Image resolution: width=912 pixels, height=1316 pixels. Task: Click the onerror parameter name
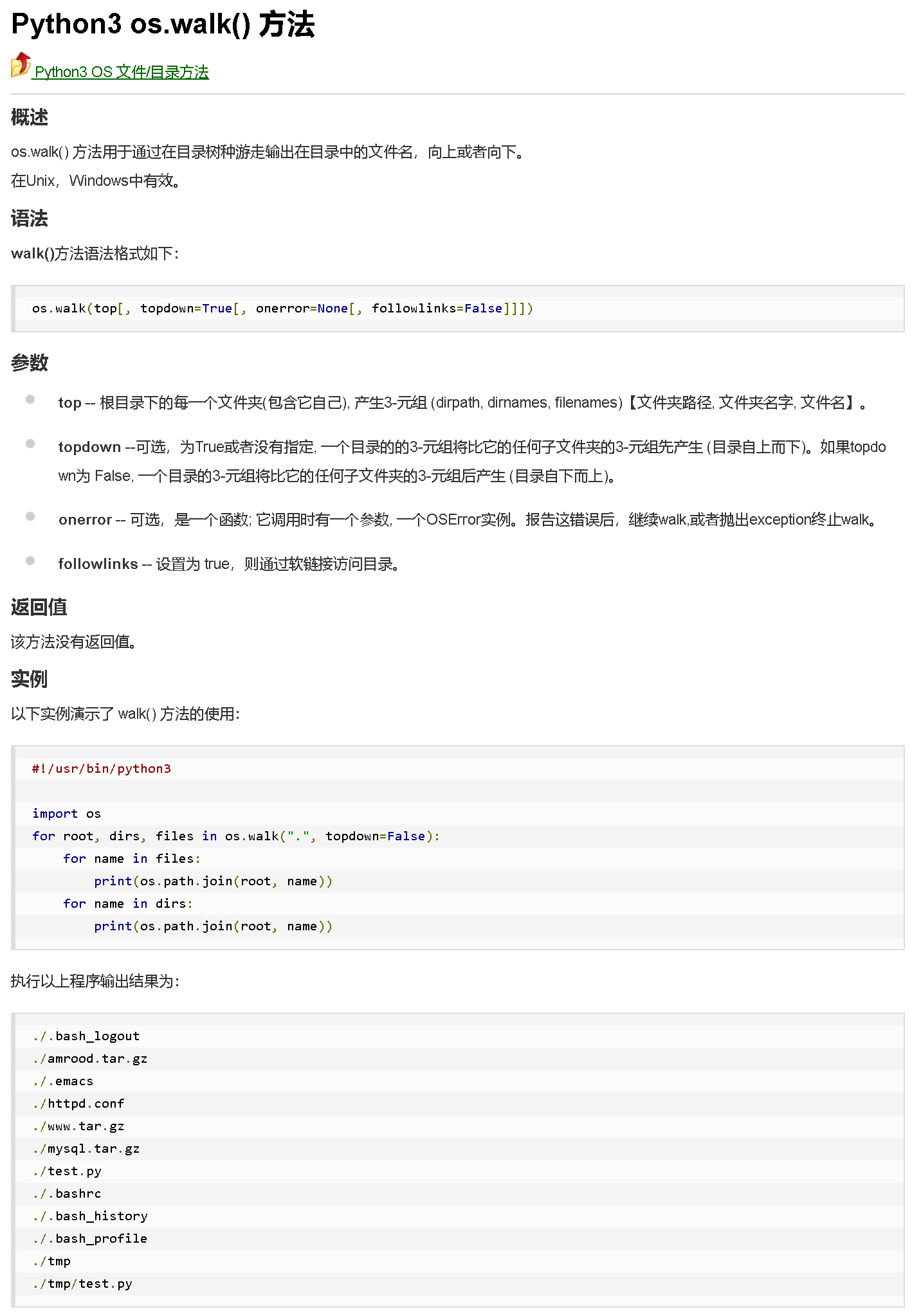click(85, 519)
